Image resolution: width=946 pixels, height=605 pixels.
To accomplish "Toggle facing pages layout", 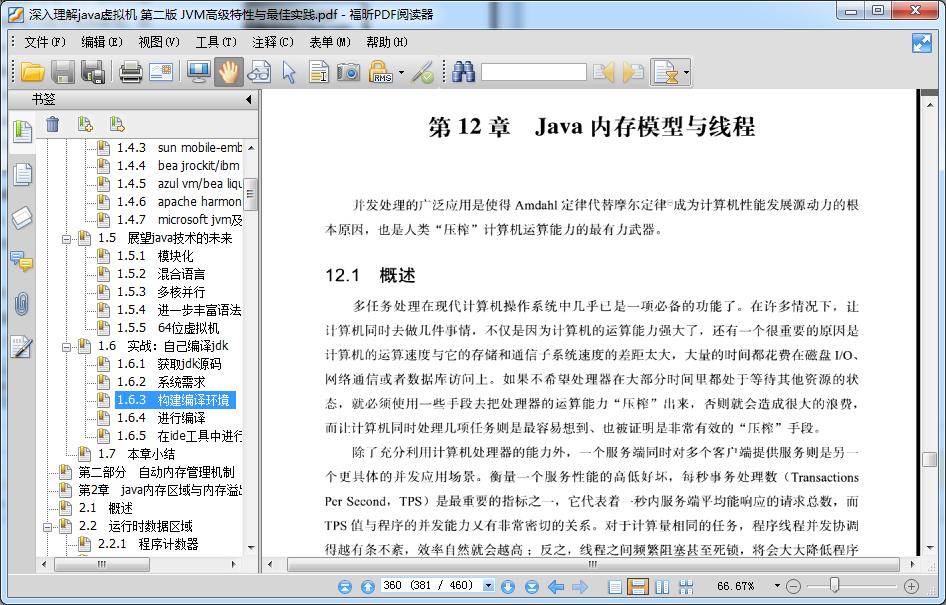I will [661, 586].
